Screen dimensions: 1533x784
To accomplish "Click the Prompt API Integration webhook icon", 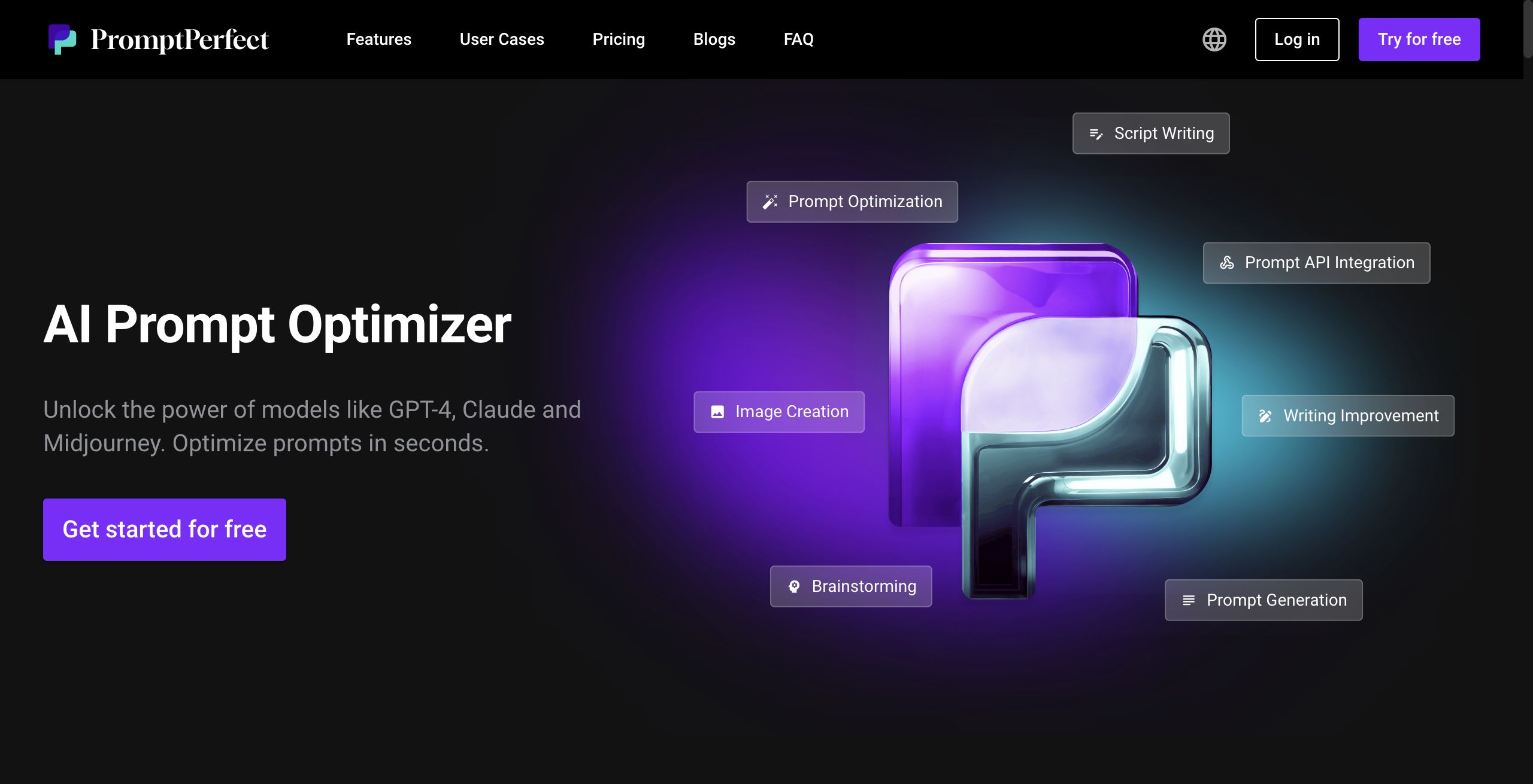I will click(x=1227, y=263).
